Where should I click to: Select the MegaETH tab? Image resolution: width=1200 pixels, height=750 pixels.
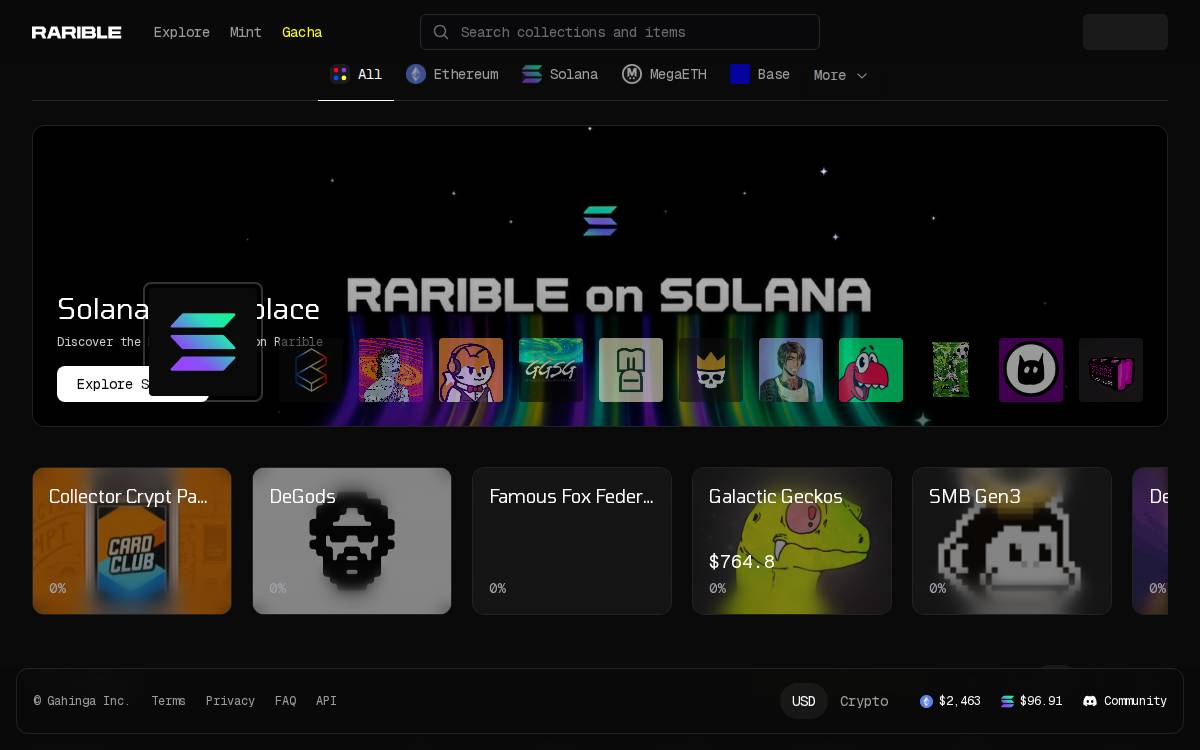pos(664,75)
